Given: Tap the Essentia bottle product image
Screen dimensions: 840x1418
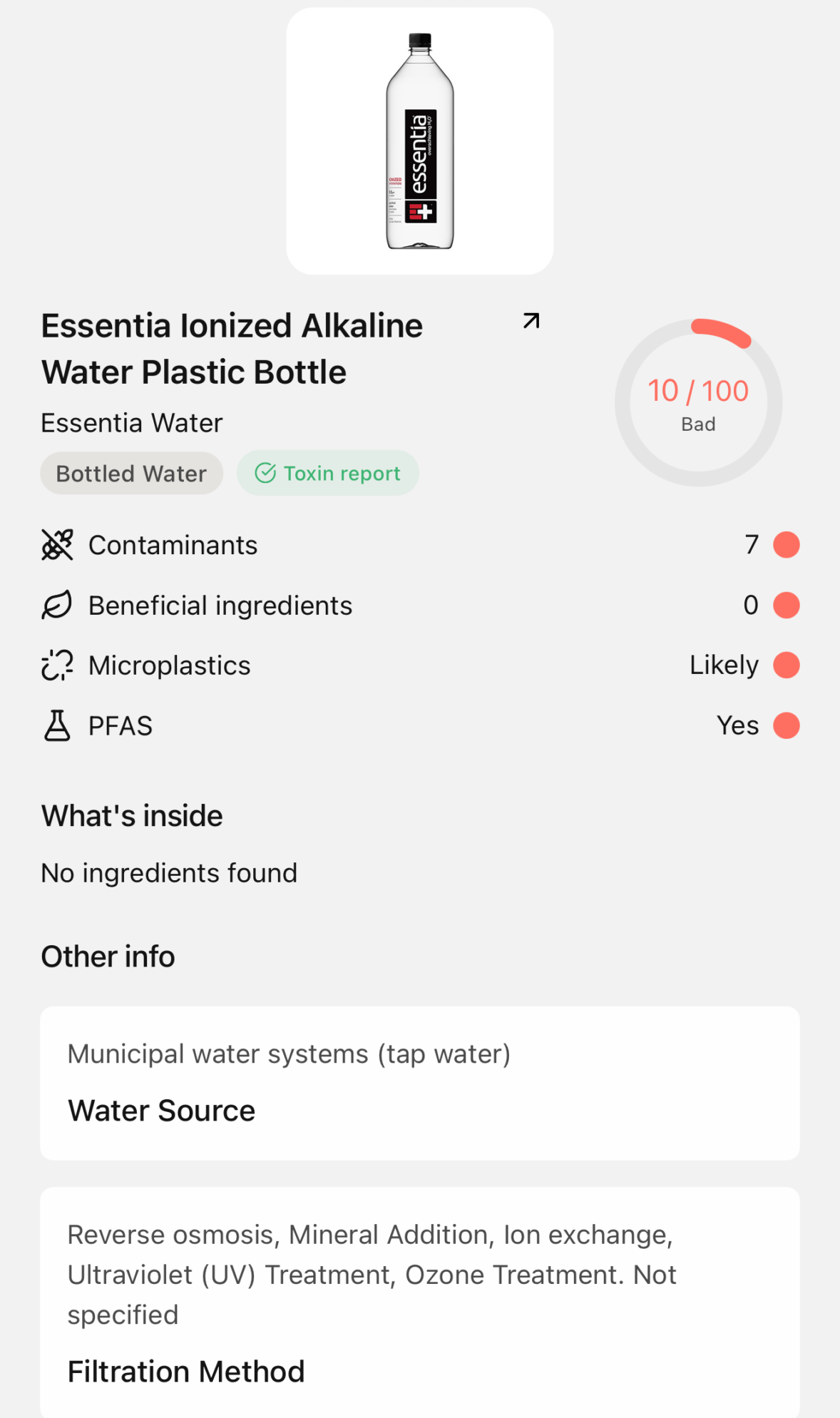Looking at the screenshot, I should click(x=419, y=141).
